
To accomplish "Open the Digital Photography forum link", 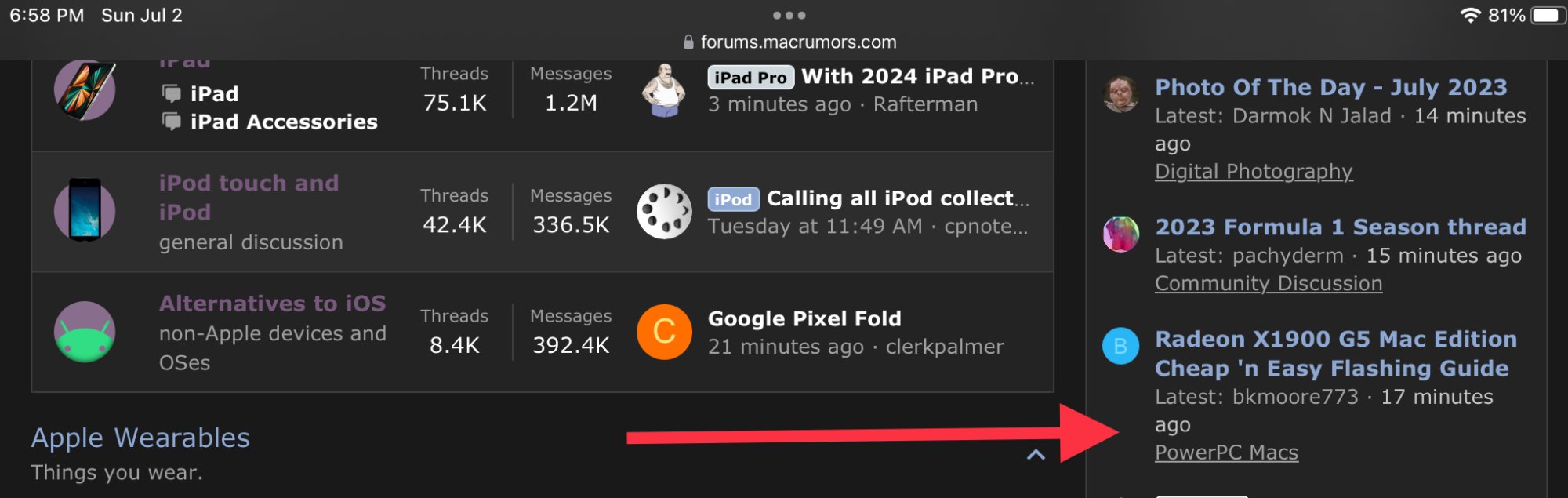I will click(1253, 171).
